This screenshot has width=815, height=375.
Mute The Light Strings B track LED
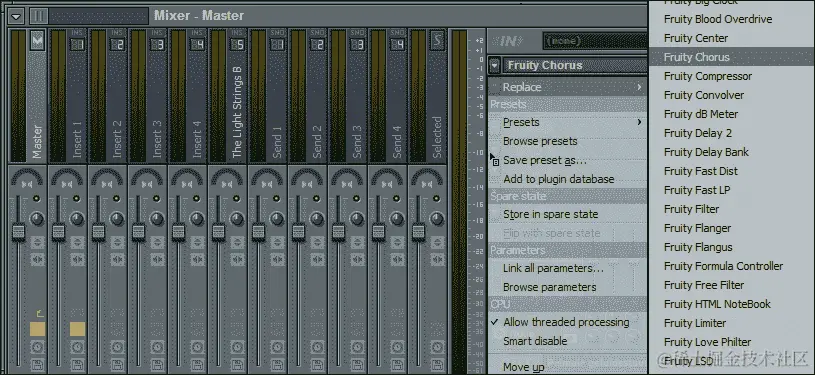tap(236, 199)
